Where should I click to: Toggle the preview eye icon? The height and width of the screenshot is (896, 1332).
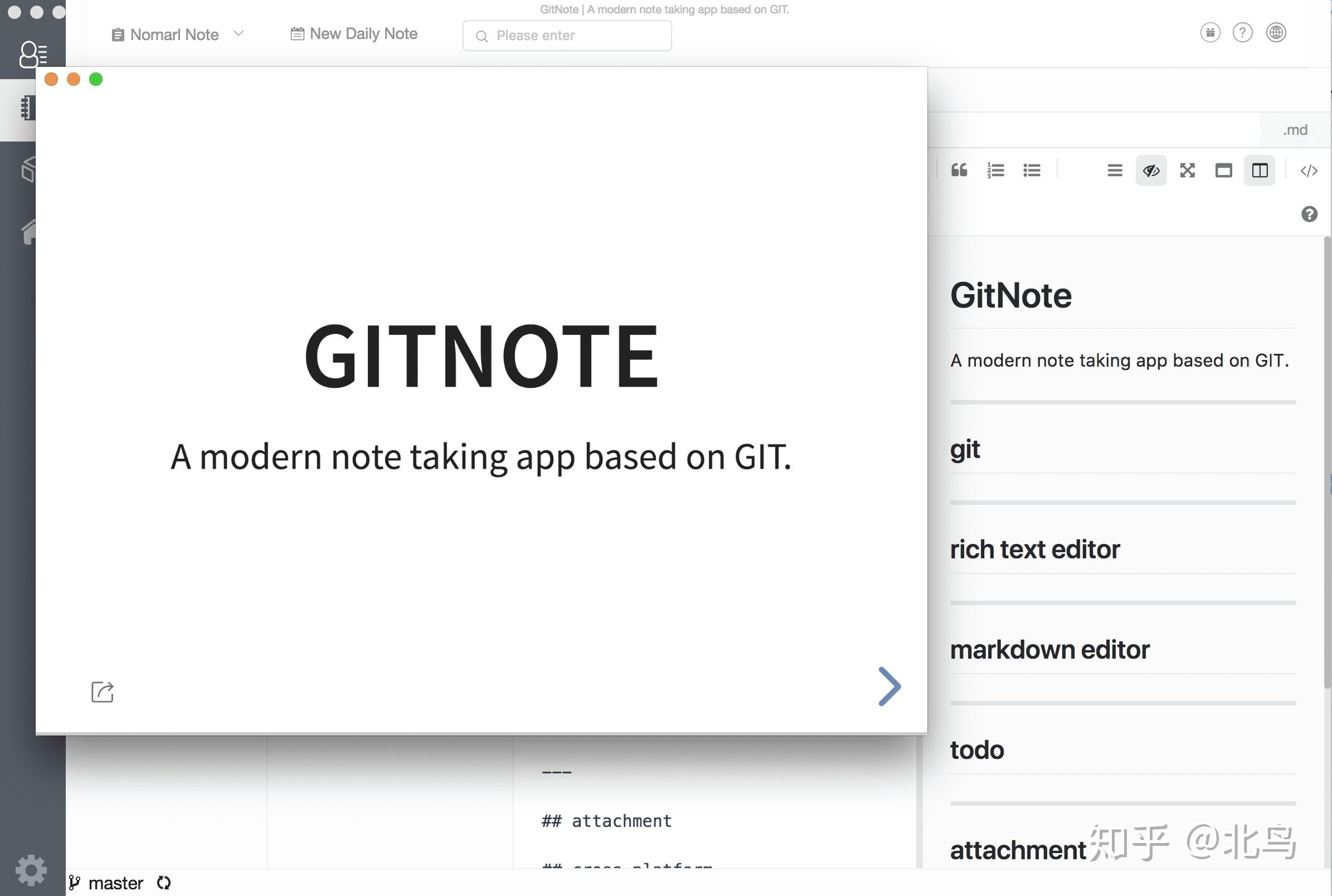1151,171
